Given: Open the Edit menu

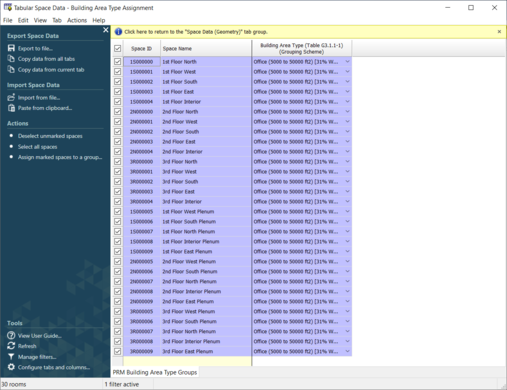Looking at the screenshot, I should pos(23,20).
